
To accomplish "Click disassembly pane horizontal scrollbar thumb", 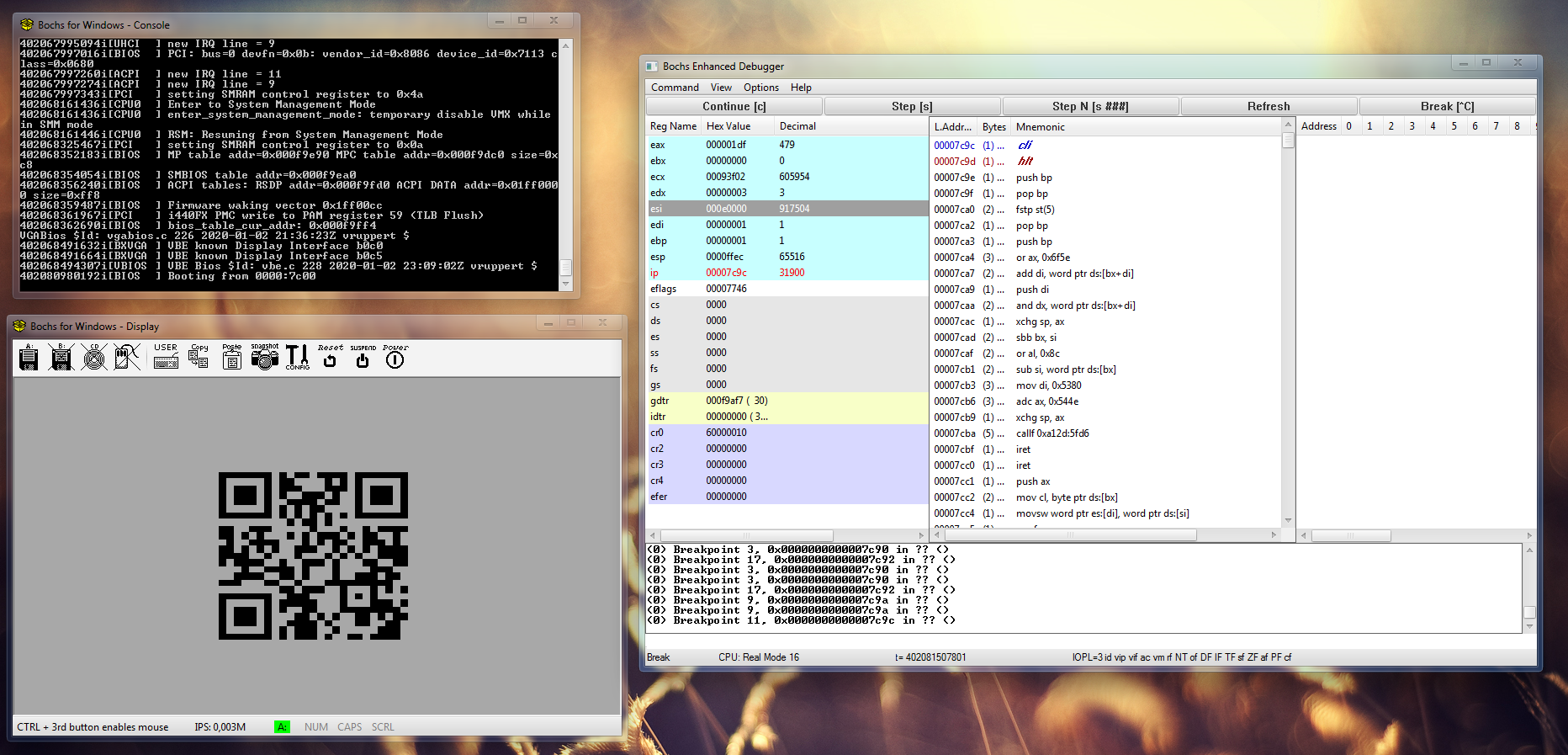I will click(x=1070, y=535).
